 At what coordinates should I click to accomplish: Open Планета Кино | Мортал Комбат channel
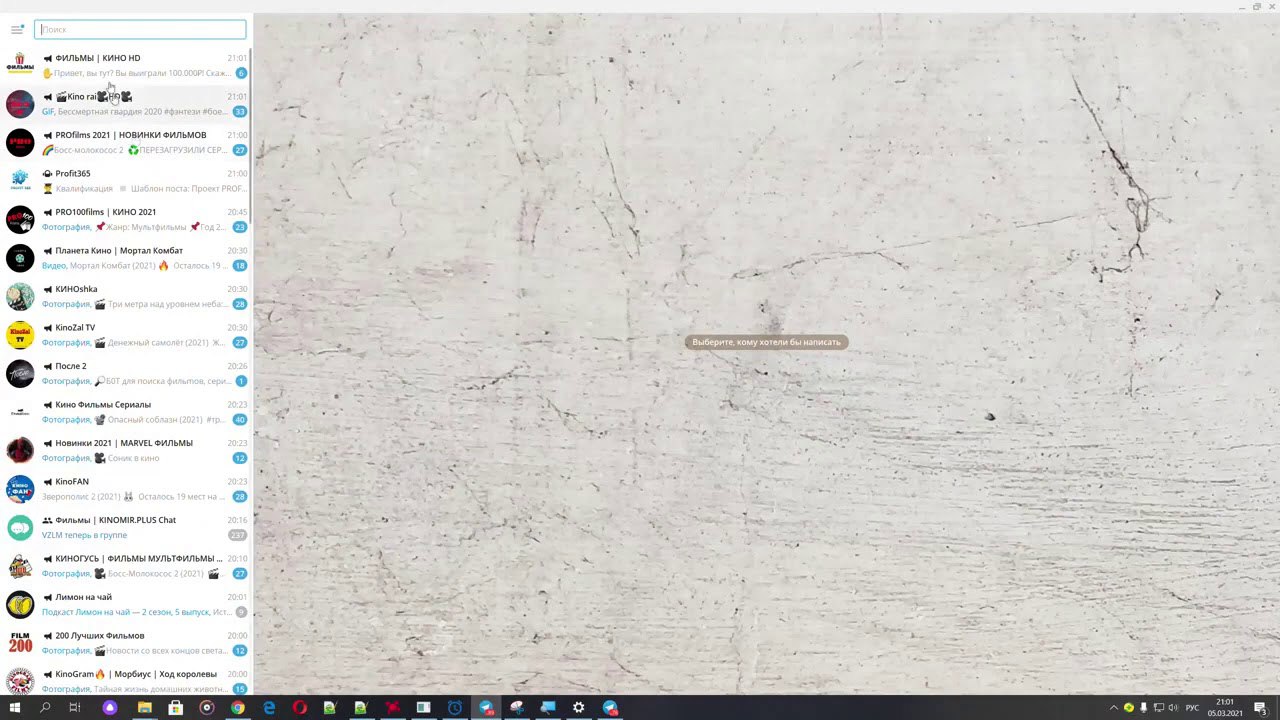tap(126, 258)
